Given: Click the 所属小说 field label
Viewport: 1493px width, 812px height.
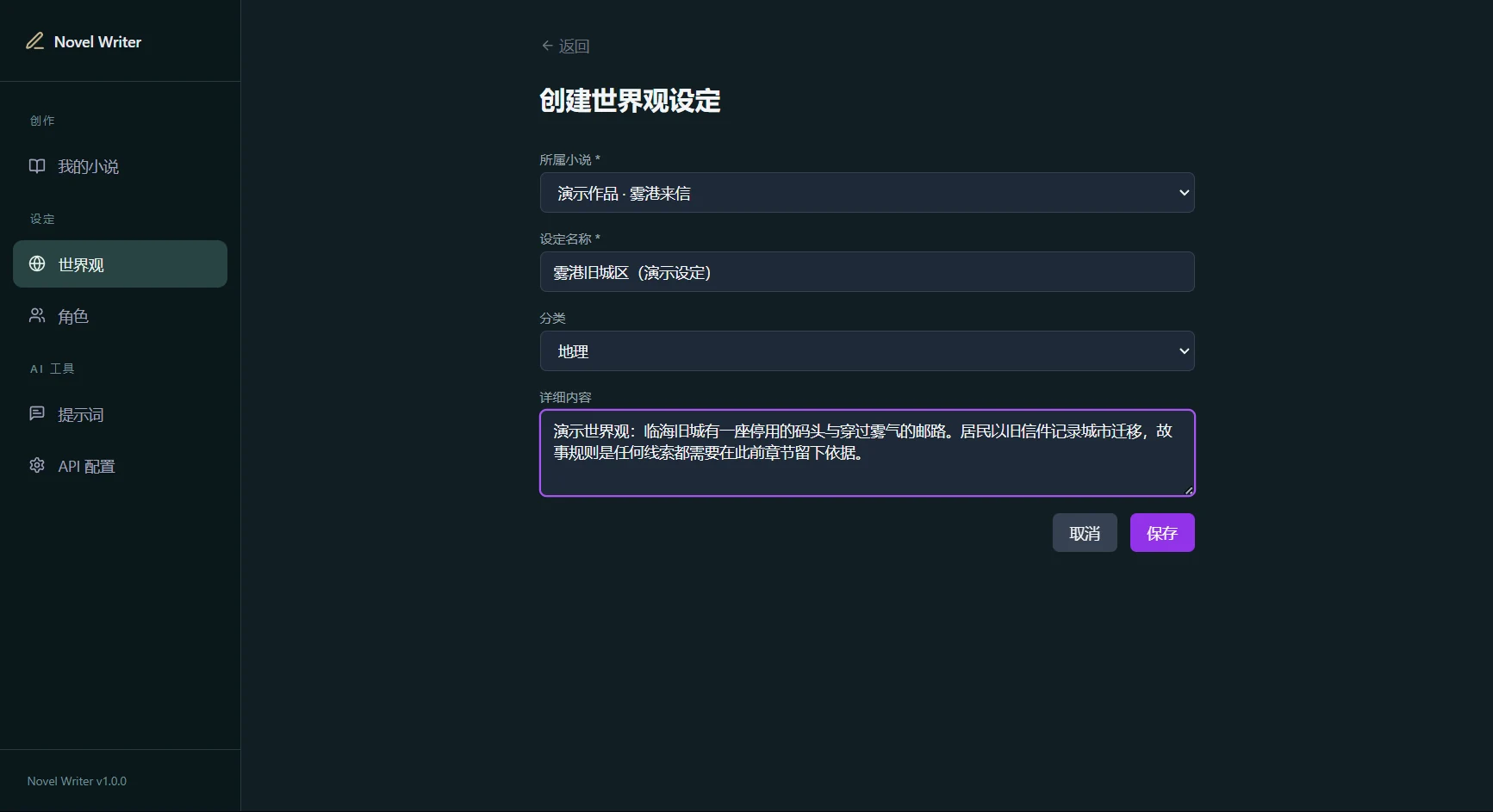Looking at the screenshot, I should point(569,159).
